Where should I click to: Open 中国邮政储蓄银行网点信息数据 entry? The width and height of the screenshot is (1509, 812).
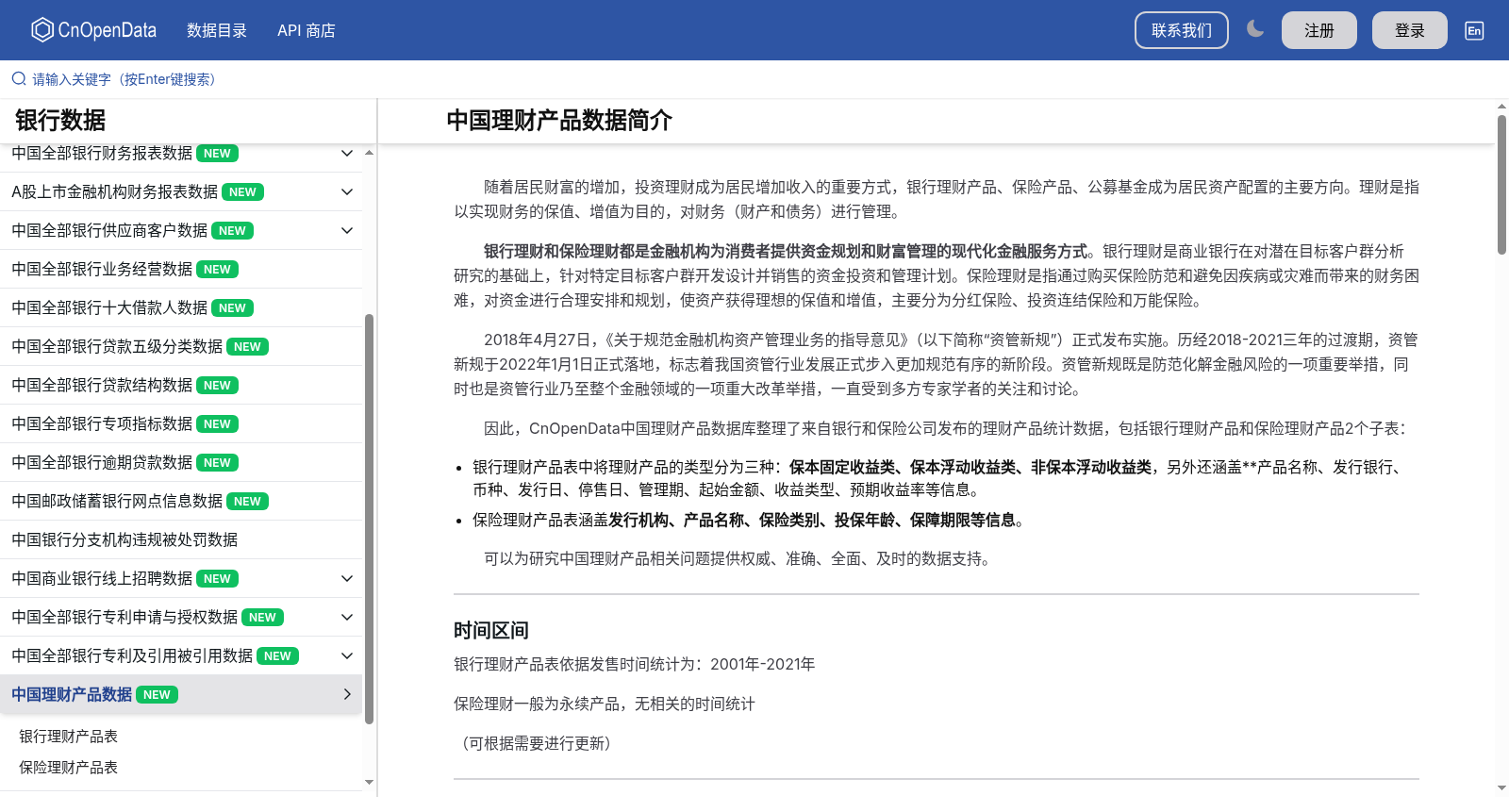point(181,501)
